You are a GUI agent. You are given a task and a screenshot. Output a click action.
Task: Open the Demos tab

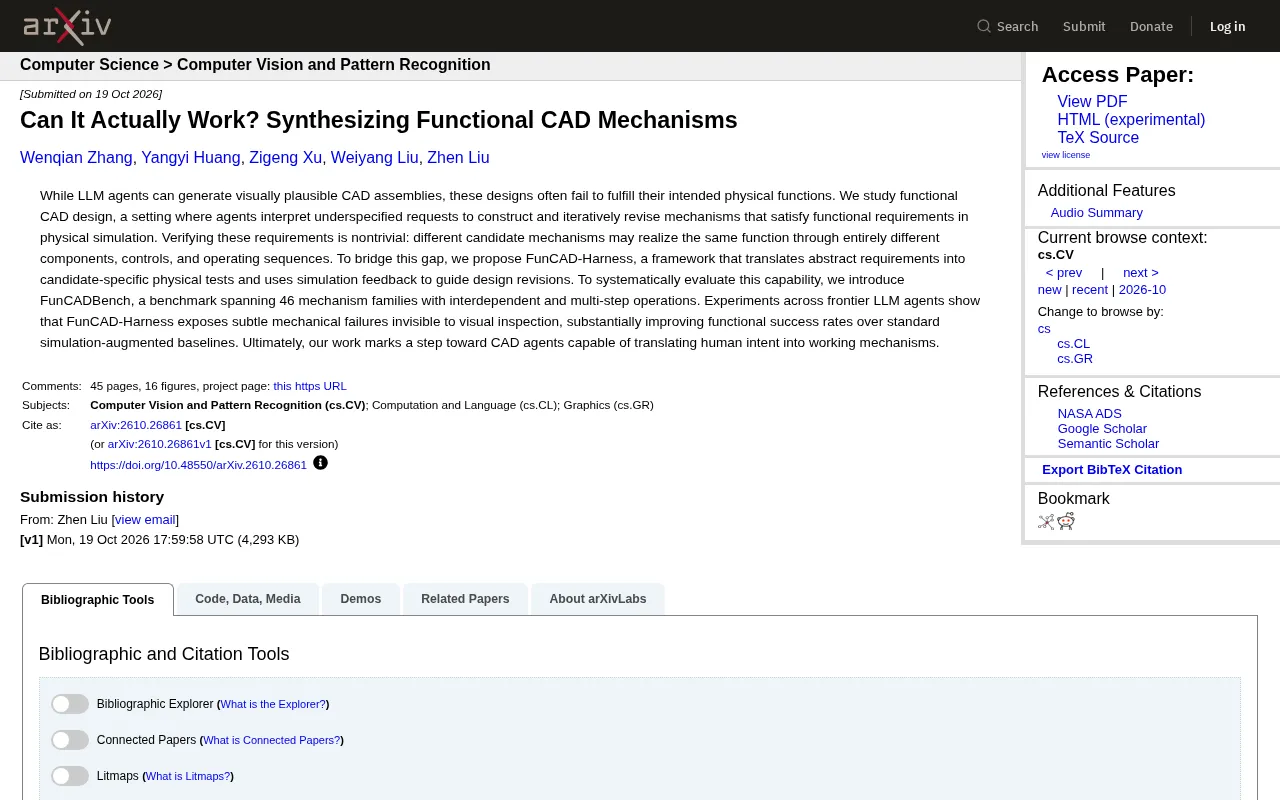(361, 599)
